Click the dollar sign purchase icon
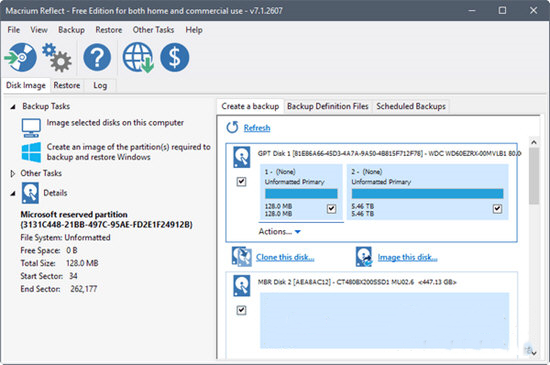The width and height of the screenshot is (550, 365). pos(175,57)
